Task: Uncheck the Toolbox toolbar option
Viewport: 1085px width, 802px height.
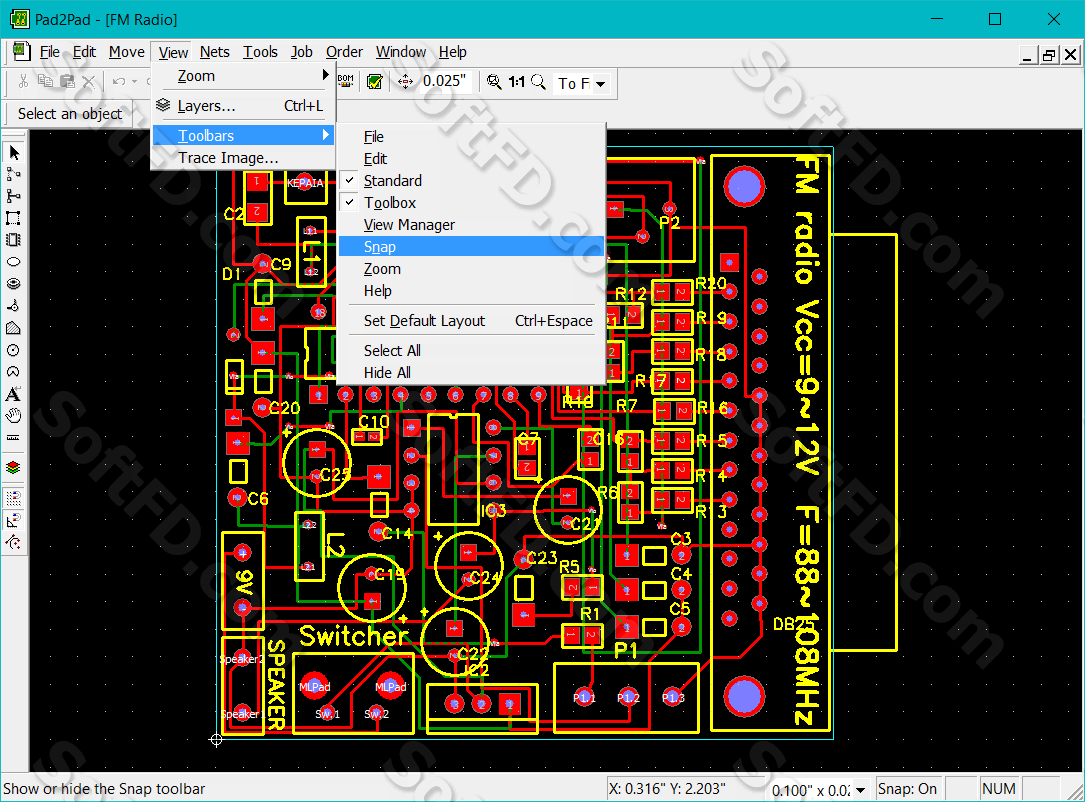Action: tap(471, 203)
